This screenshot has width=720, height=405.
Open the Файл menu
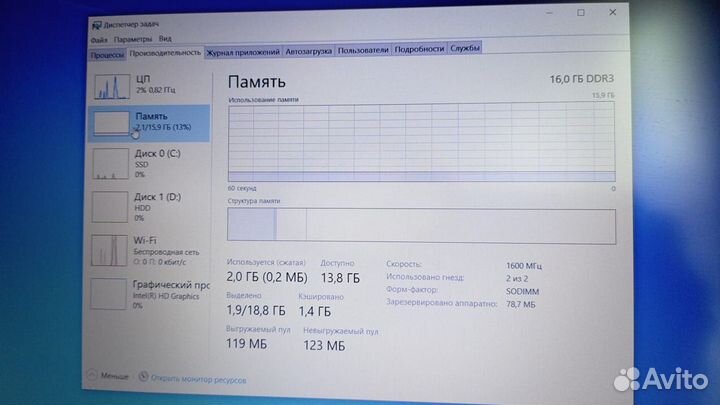pos(99,40)
